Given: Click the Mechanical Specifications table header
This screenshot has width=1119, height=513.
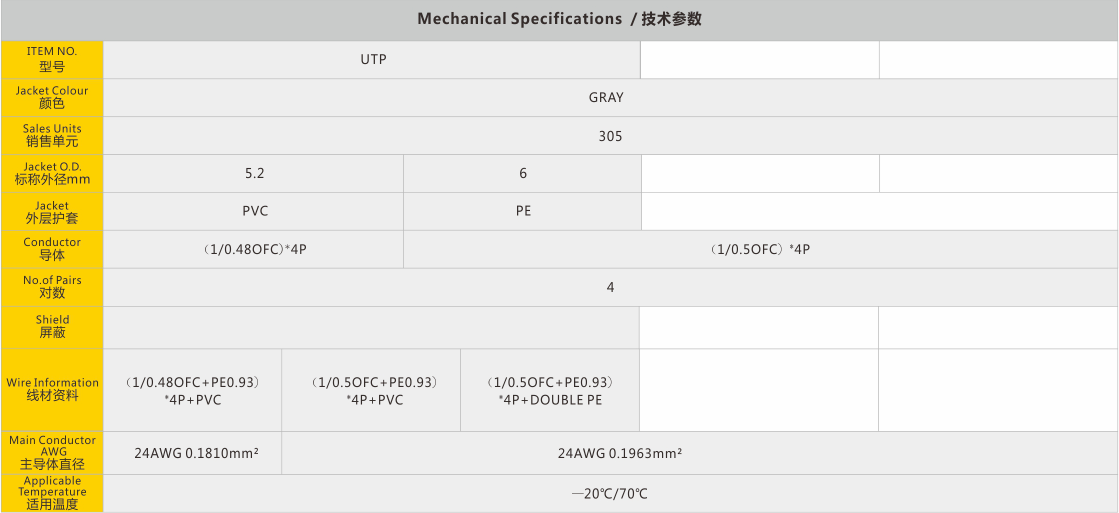Looking at the screenshot, I should click(x=559, y=19).
